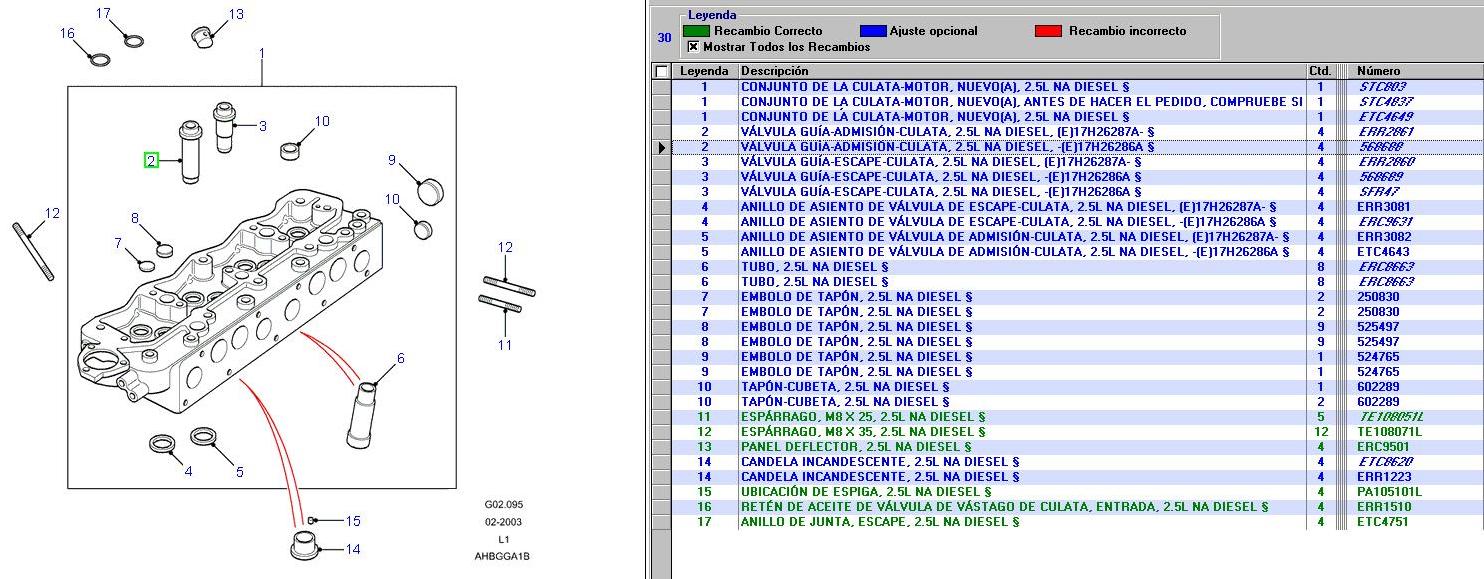
Task: Click callout 15 below the cylinder head
Action: tap(353, 521)
